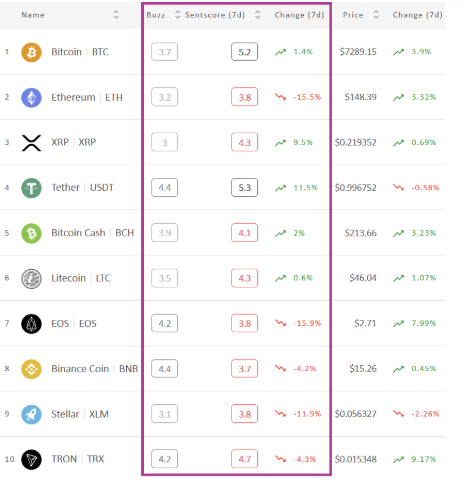Click Bitcoin's 5.2 sentscore badge
This screenshot has width=470, height=484.
pos(244,52)
